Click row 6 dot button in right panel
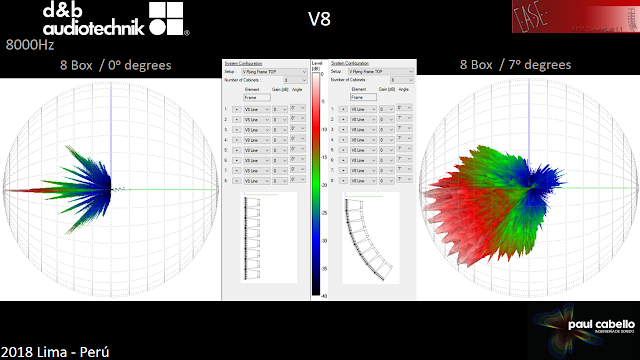 coord(343,160)
